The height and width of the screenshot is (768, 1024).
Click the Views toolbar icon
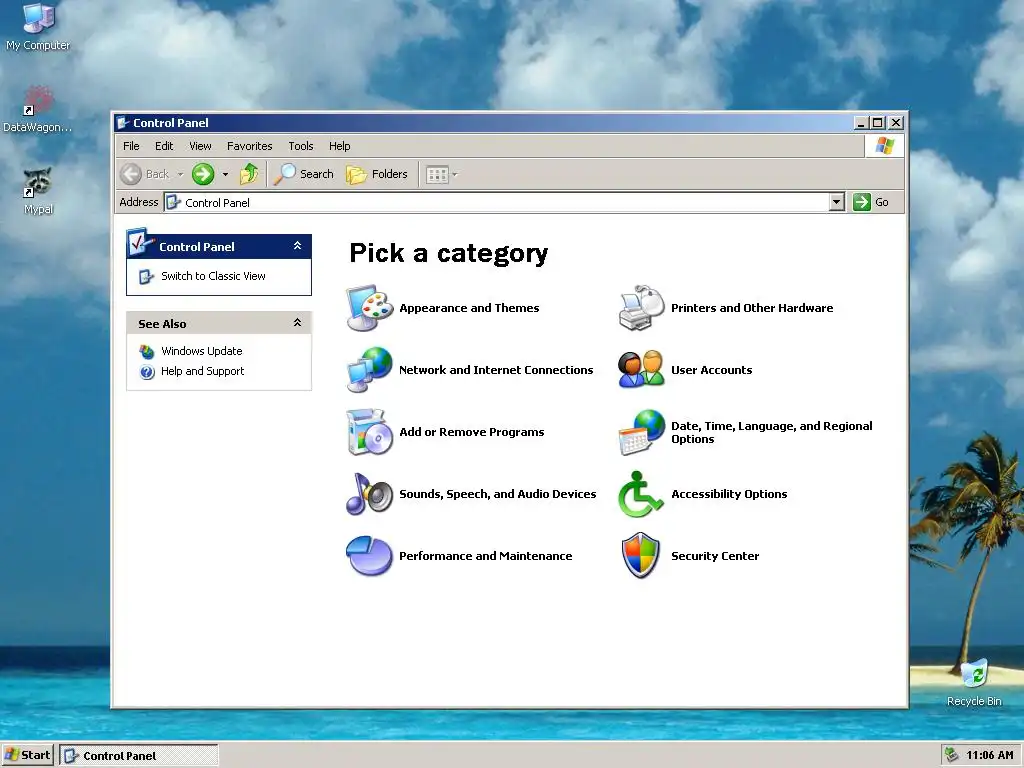click(437, 174)
